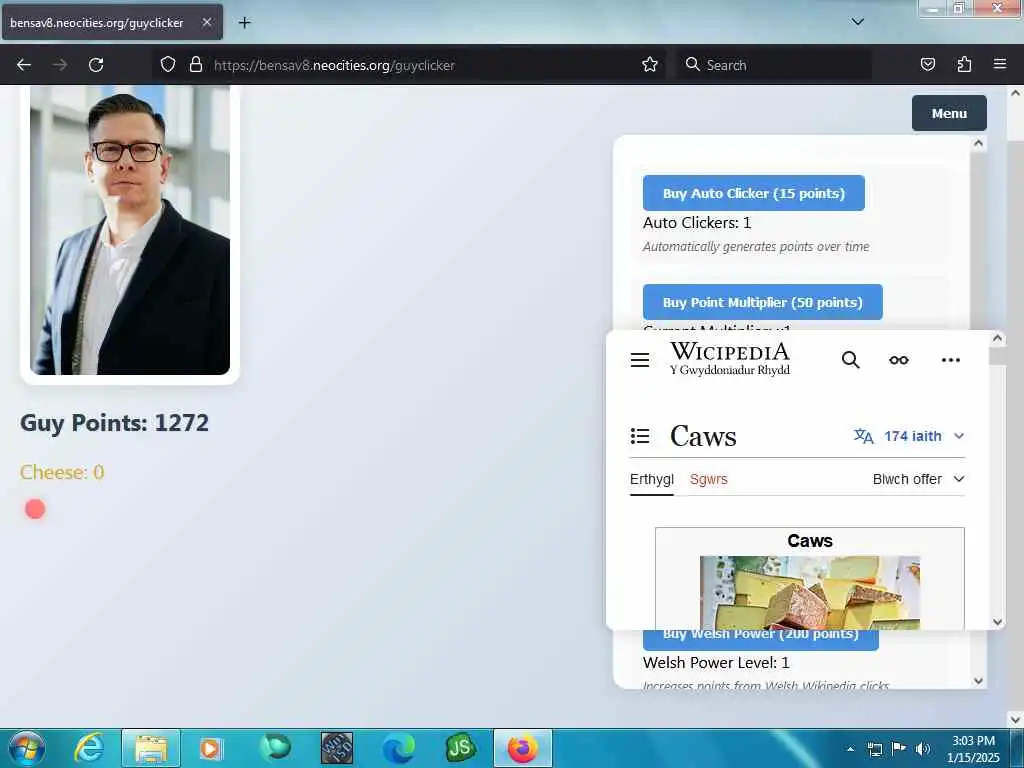Open the green JS taskbar app

coord(460,748)
